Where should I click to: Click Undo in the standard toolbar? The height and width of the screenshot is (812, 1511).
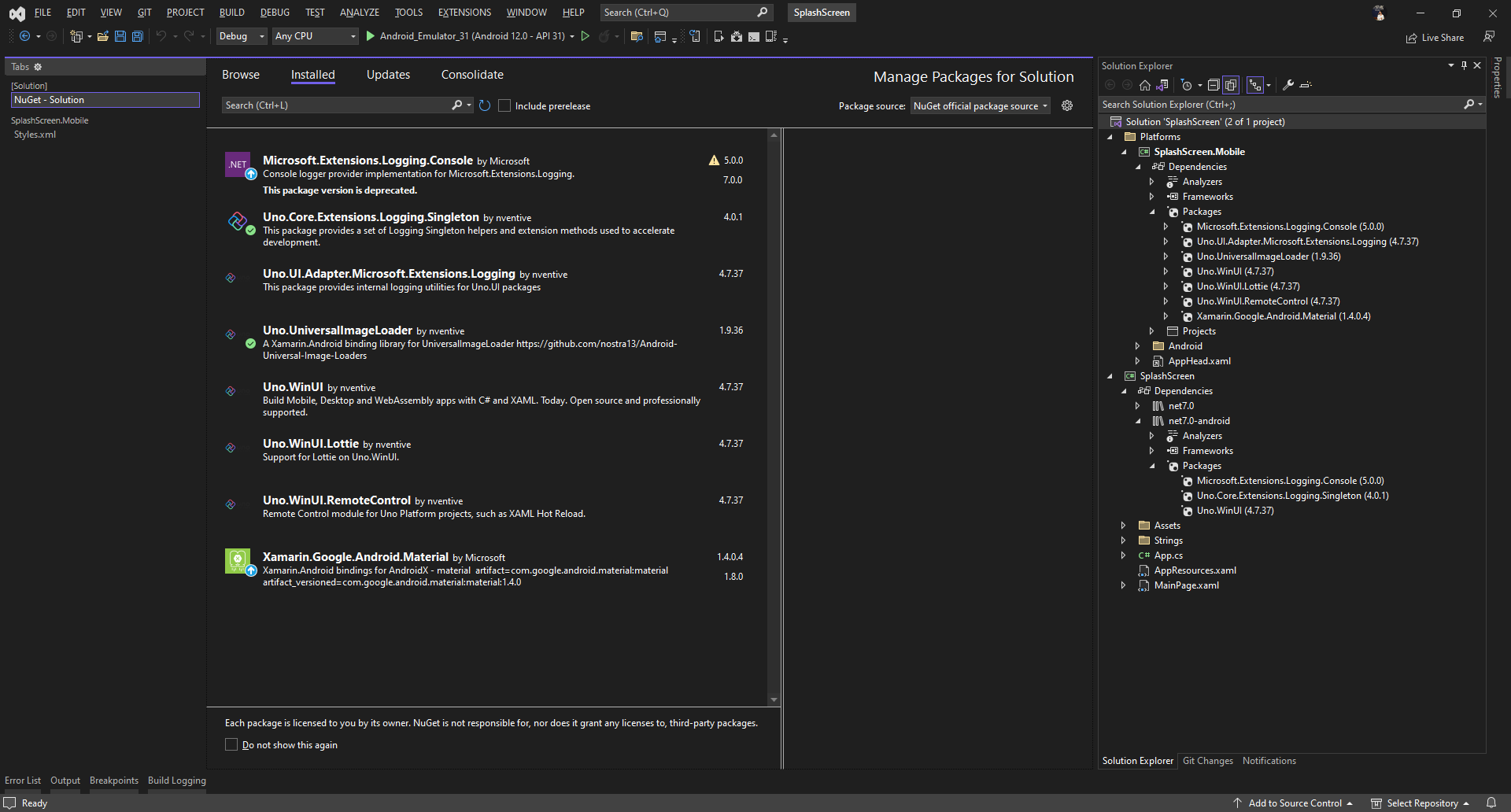point(160,36)
